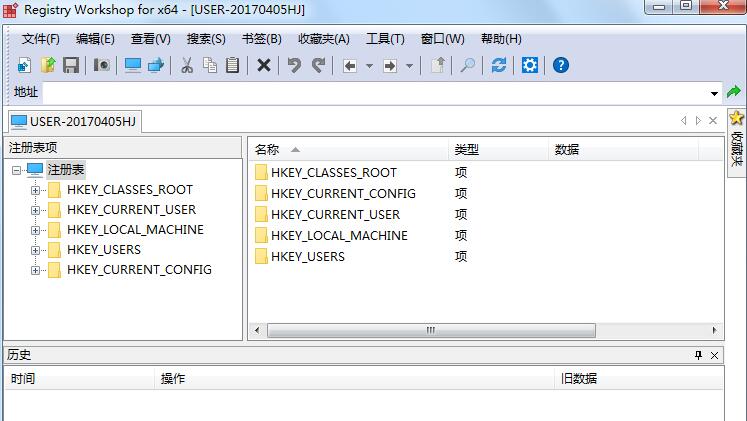Open Options via the gear icon

(x=529, y=65)
